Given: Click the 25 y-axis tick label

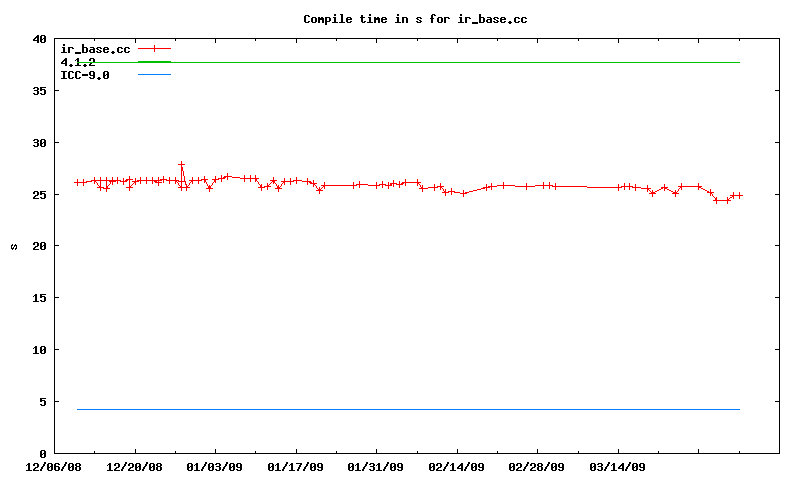Looking at the screenshot, I should (x=39, y=195).
